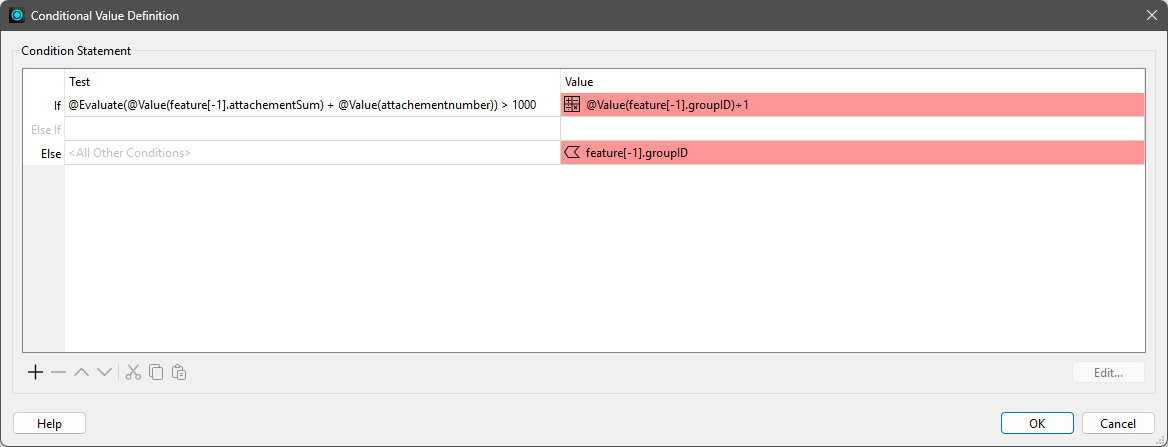Click empty Else If test cell
The width and height of the screenshot is (1168, 447).
tap(312, 129)
